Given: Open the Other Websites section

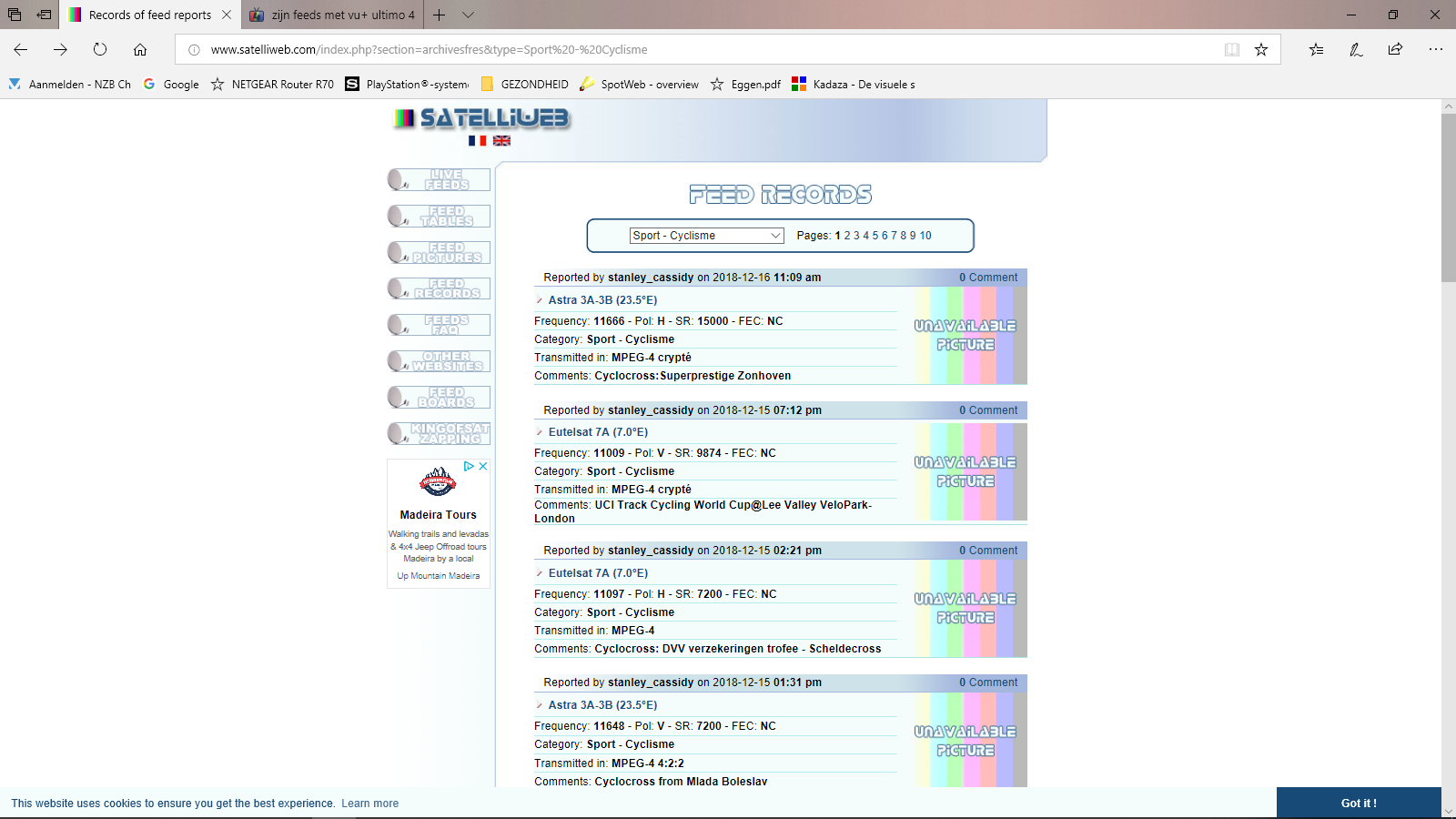Looking at the screenshot, I should point(445,360).
